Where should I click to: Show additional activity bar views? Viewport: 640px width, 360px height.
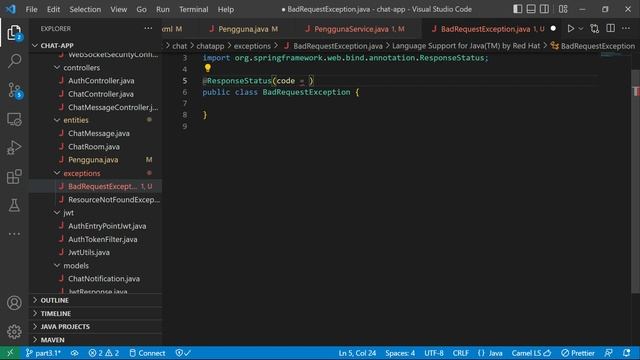[14, 234]
